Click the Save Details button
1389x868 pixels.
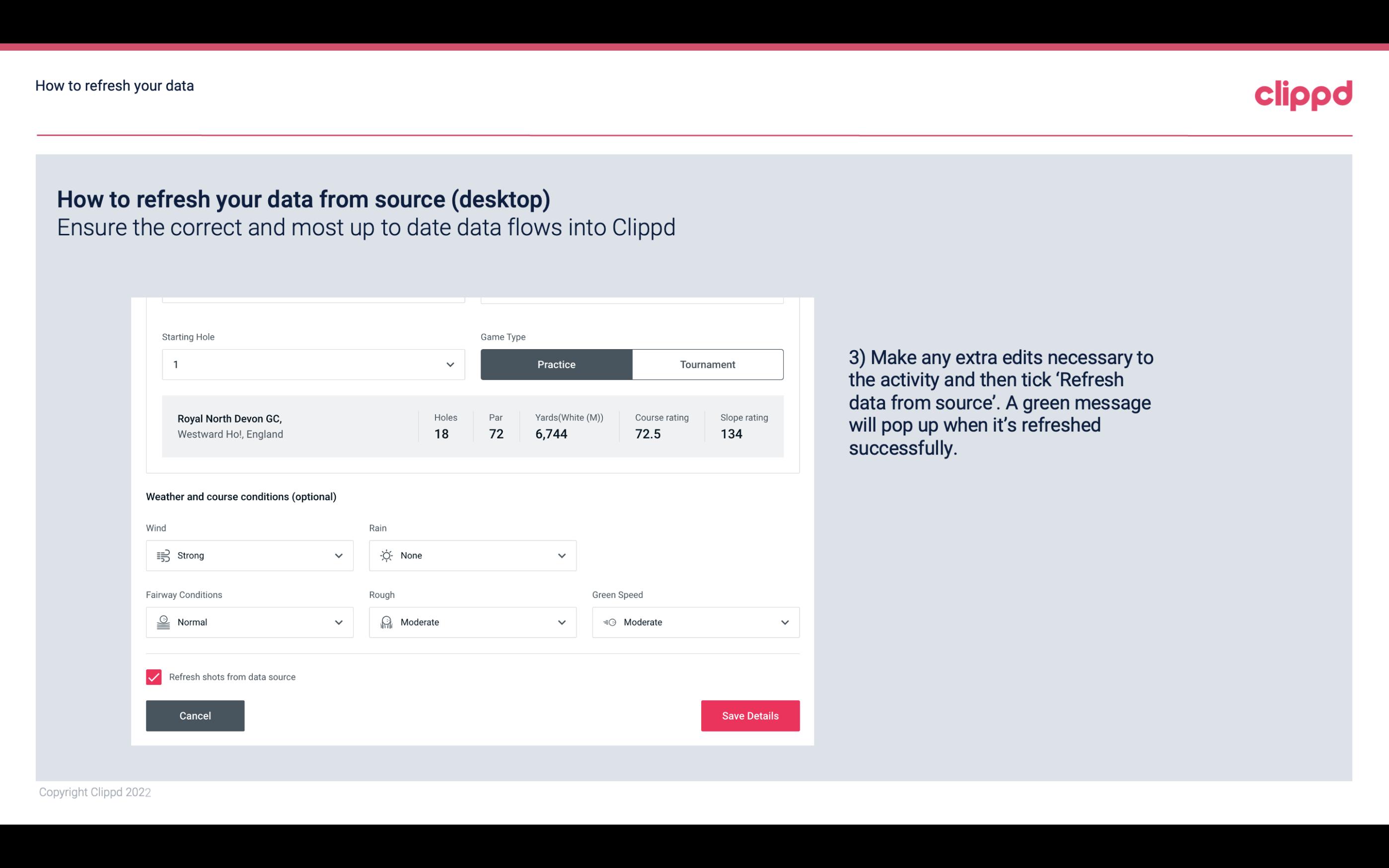[750, 715]
